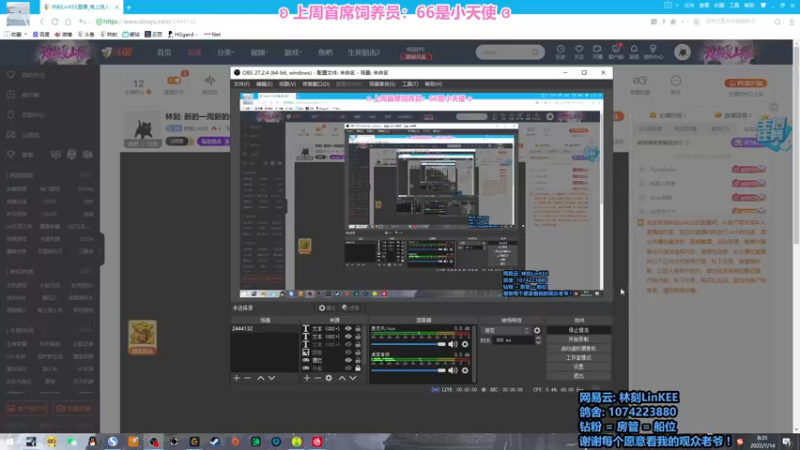Toggle lock on second 文本 (GDI+) source
The width and height of the screenshot is (800, 450).
click(358, 337)
